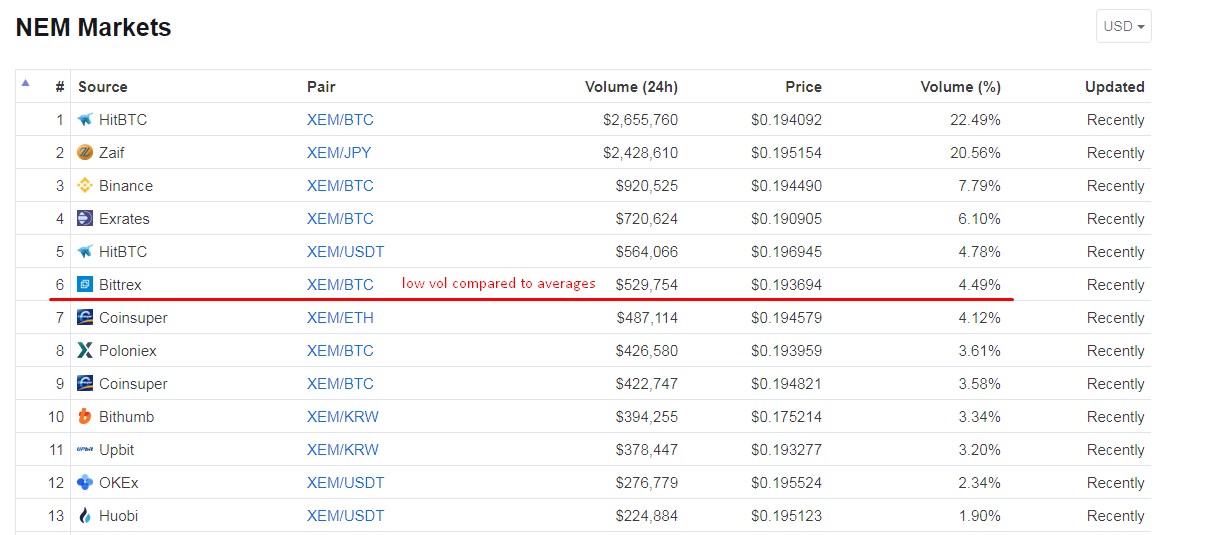Open XEM/USDT pair on Huobi
Viewport: 1232px width, 535px height.
tap(345, 516)
